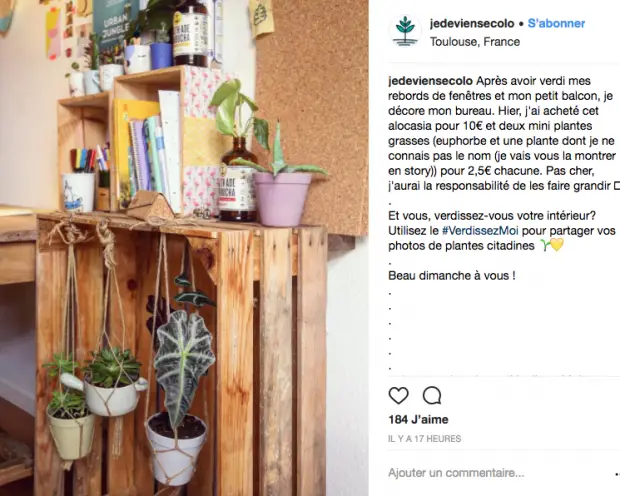Screen dimensions: 620x496
Task: Like the post with the heart icon
Action: (398, 395)
